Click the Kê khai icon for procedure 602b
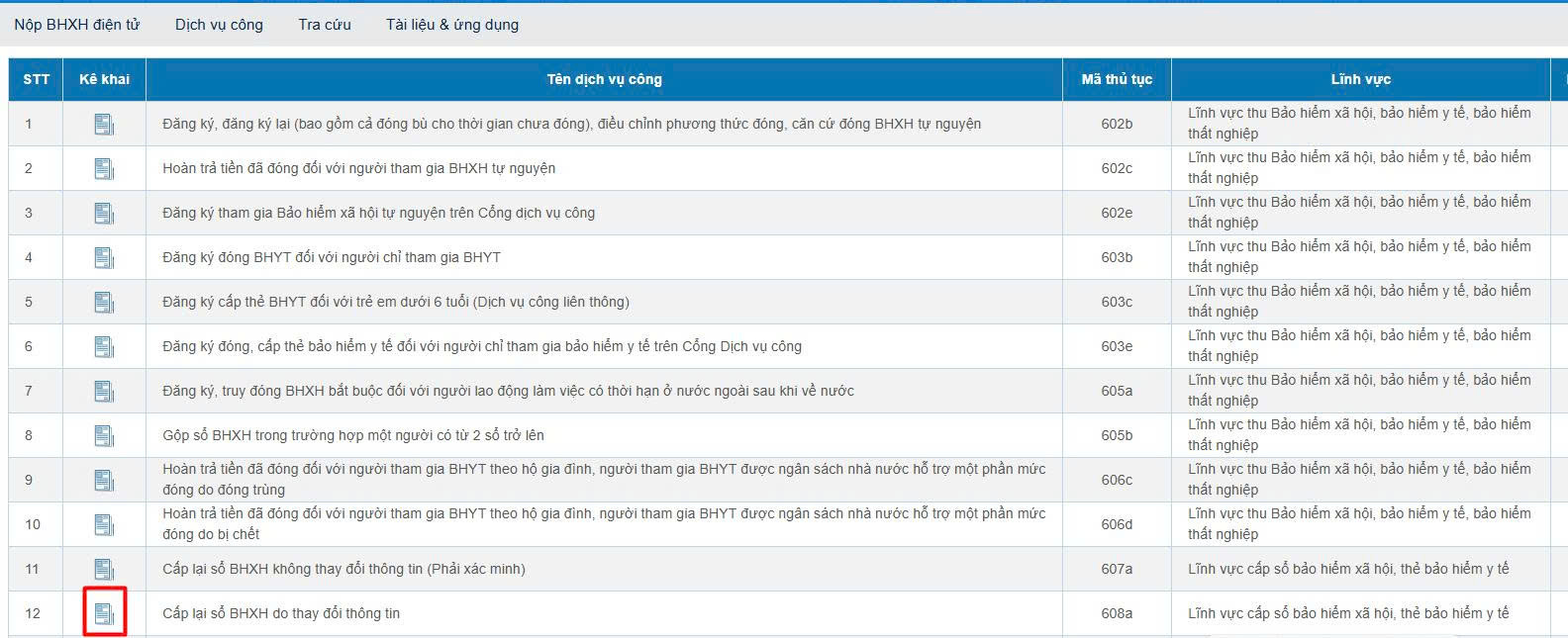 coord(104,125)
